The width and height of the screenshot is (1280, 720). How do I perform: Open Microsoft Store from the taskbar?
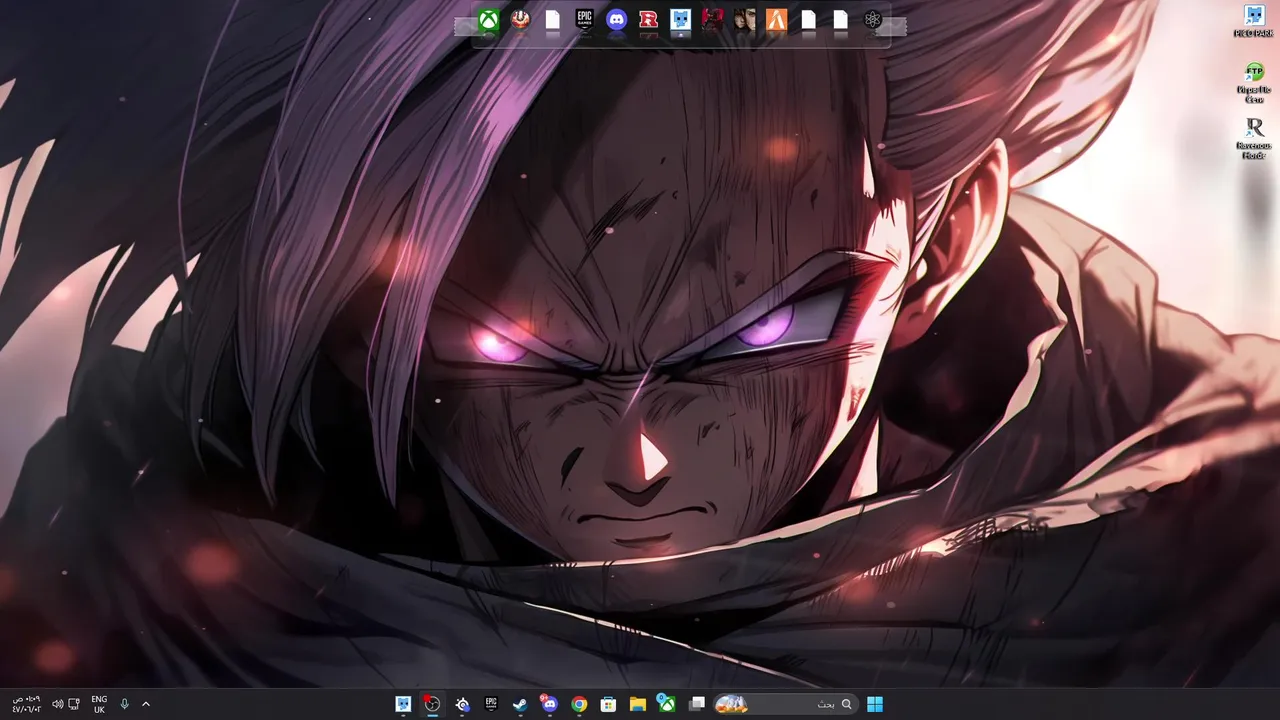608,704
